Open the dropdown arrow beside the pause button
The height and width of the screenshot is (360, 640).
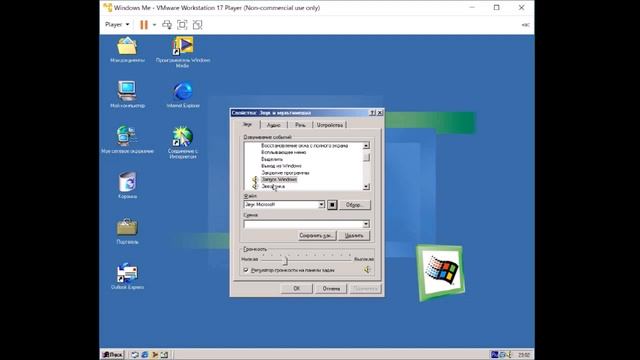pos(154,25)
